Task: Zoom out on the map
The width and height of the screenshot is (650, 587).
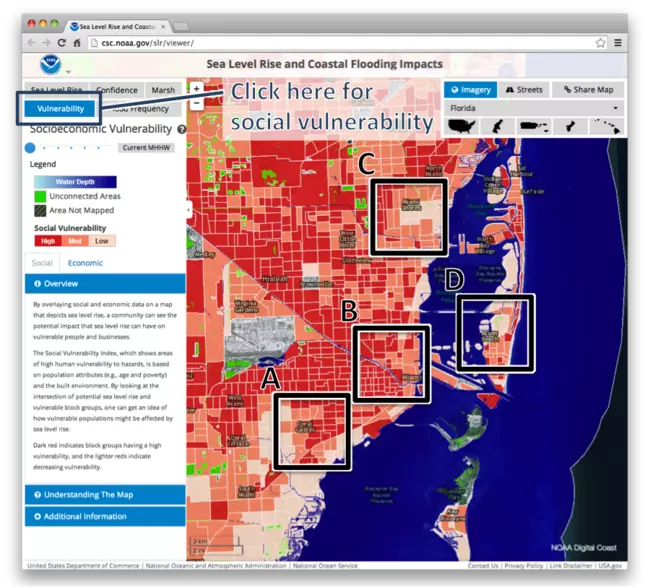Action: click(x=196, y=103)
